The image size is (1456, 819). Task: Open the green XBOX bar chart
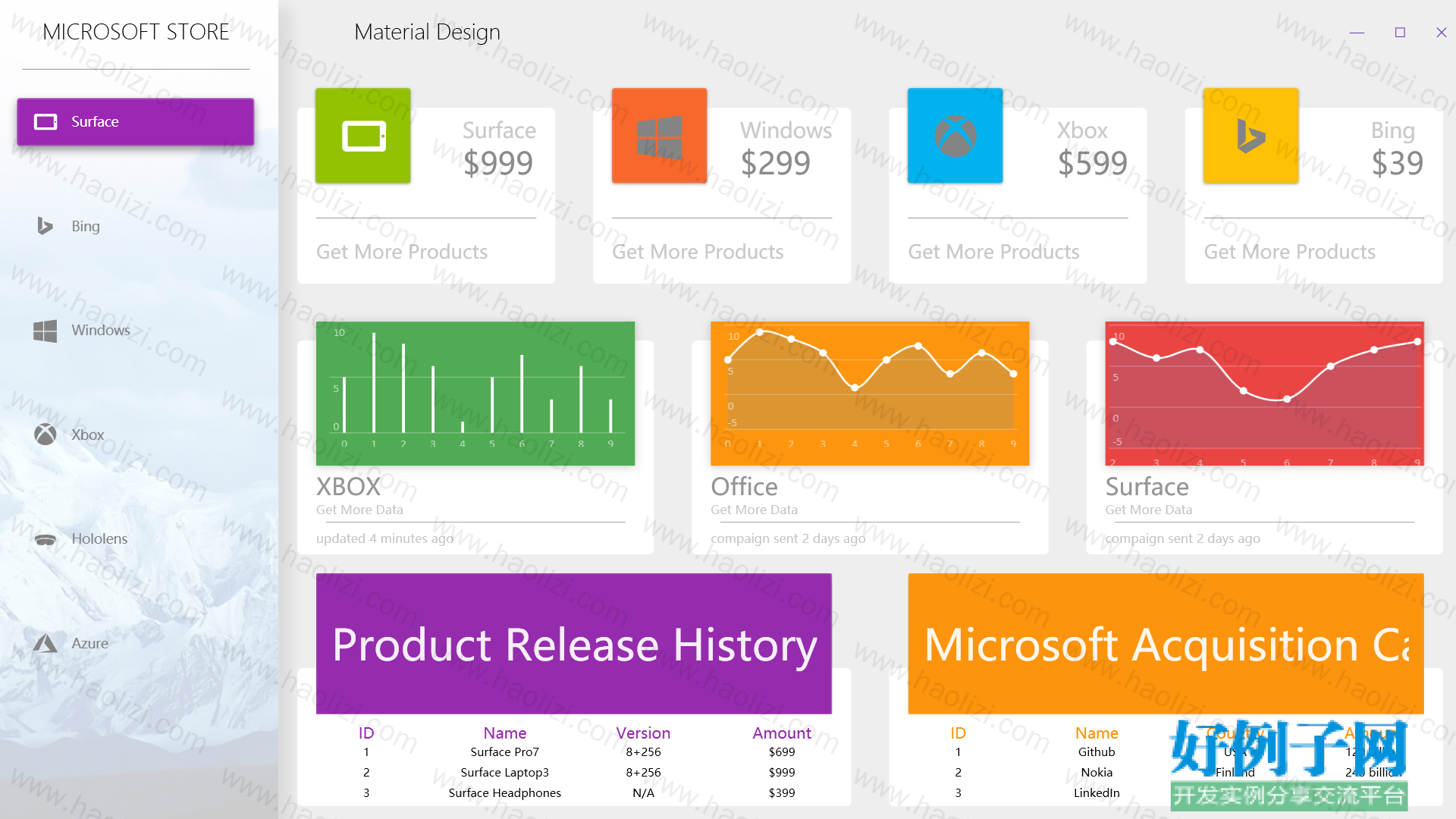click(x=475, y=394)
